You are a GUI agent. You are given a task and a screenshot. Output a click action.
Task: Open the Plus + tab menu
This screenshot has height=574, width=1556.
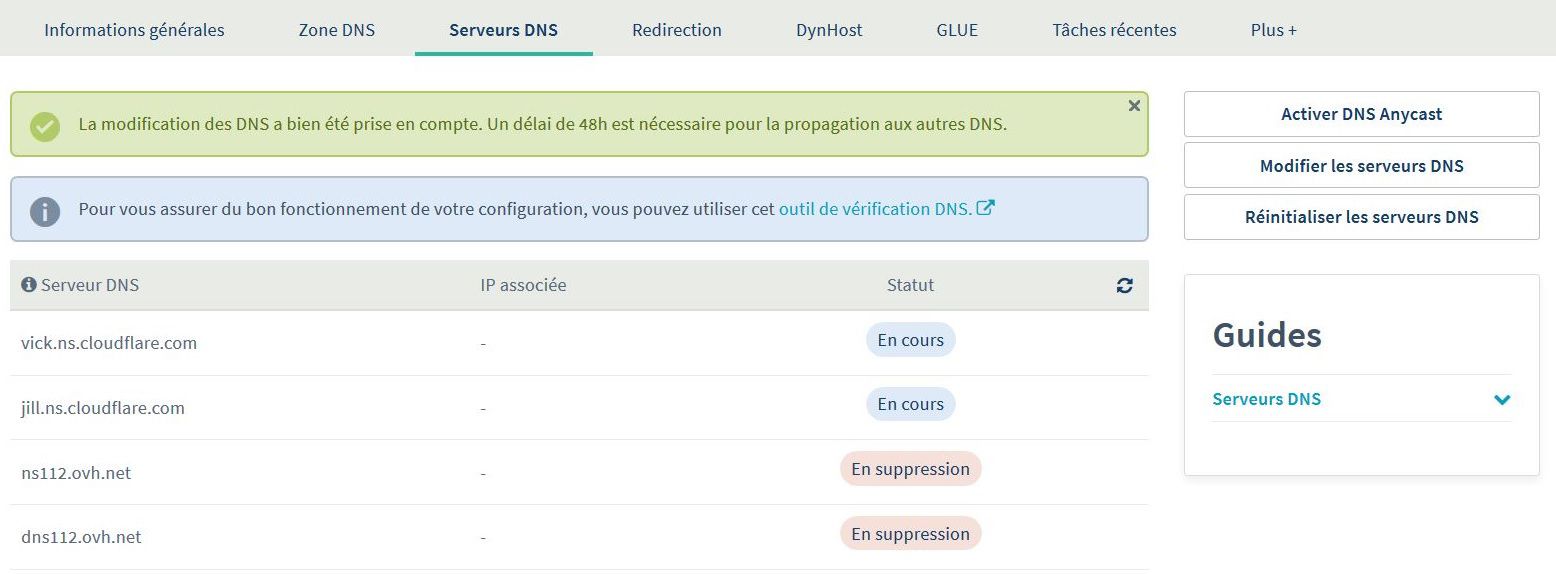pos(1273,30)
